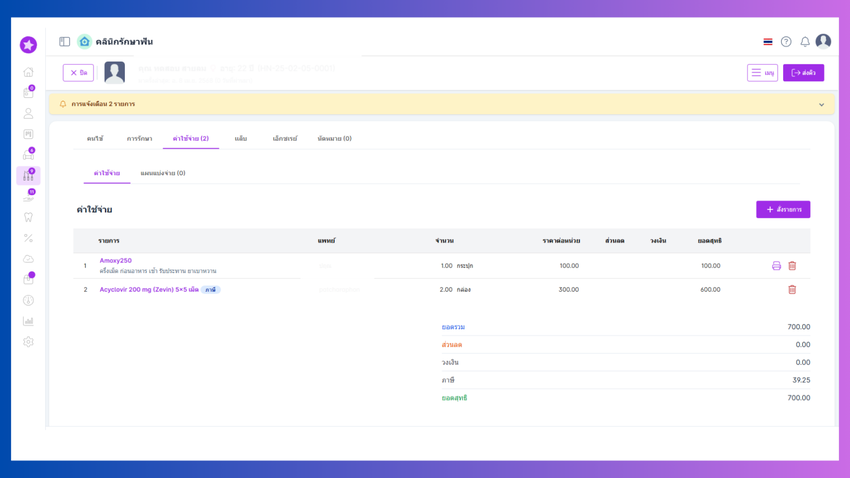The width and height of the screenshot is (850, 478).
Task: Open the notifications bell icon
Action: tap(805, 42)
